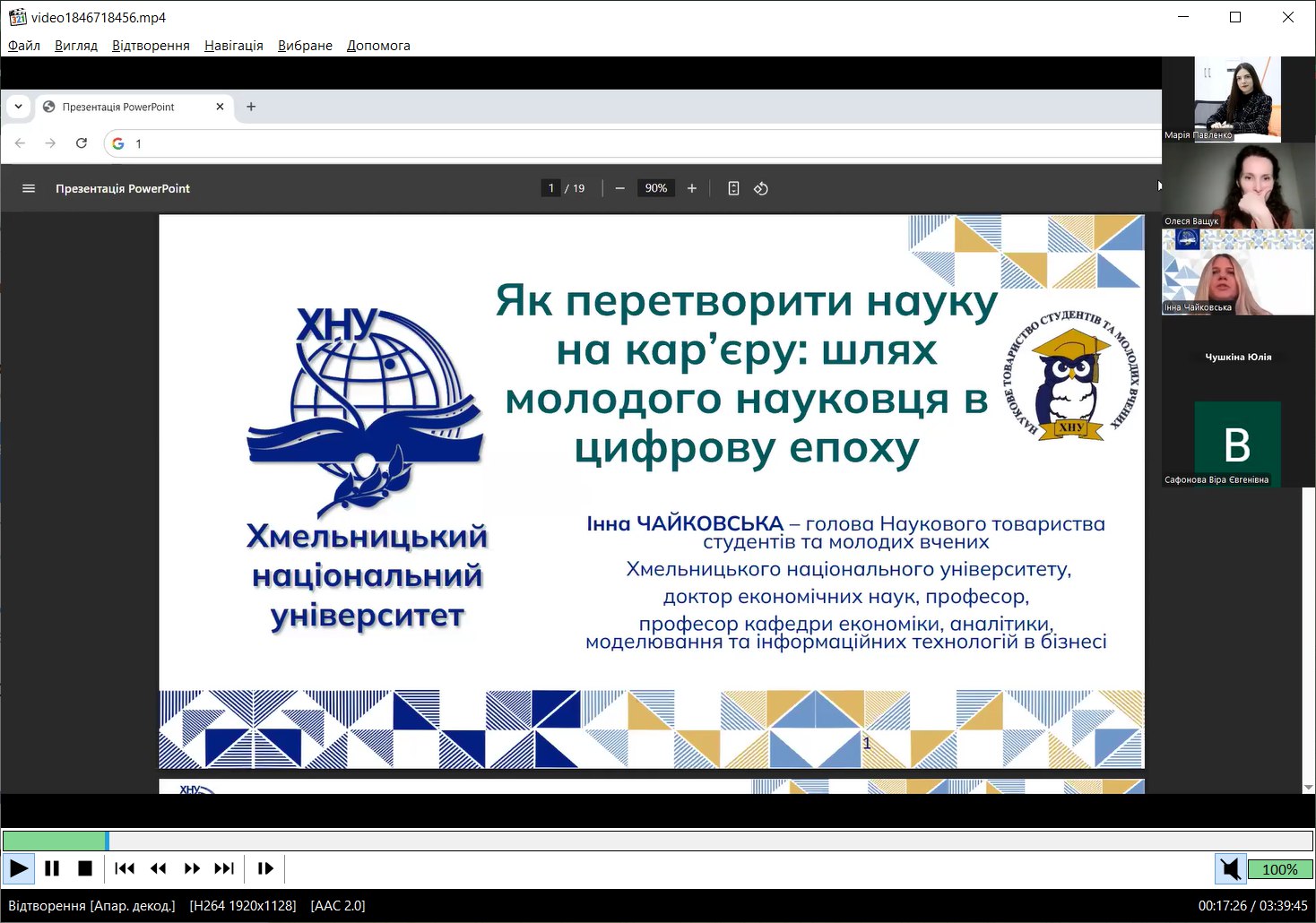Open the Відтворення menu
This screenshot has width=1316, height=923.
pyautogui.click(x=151, y=46)
